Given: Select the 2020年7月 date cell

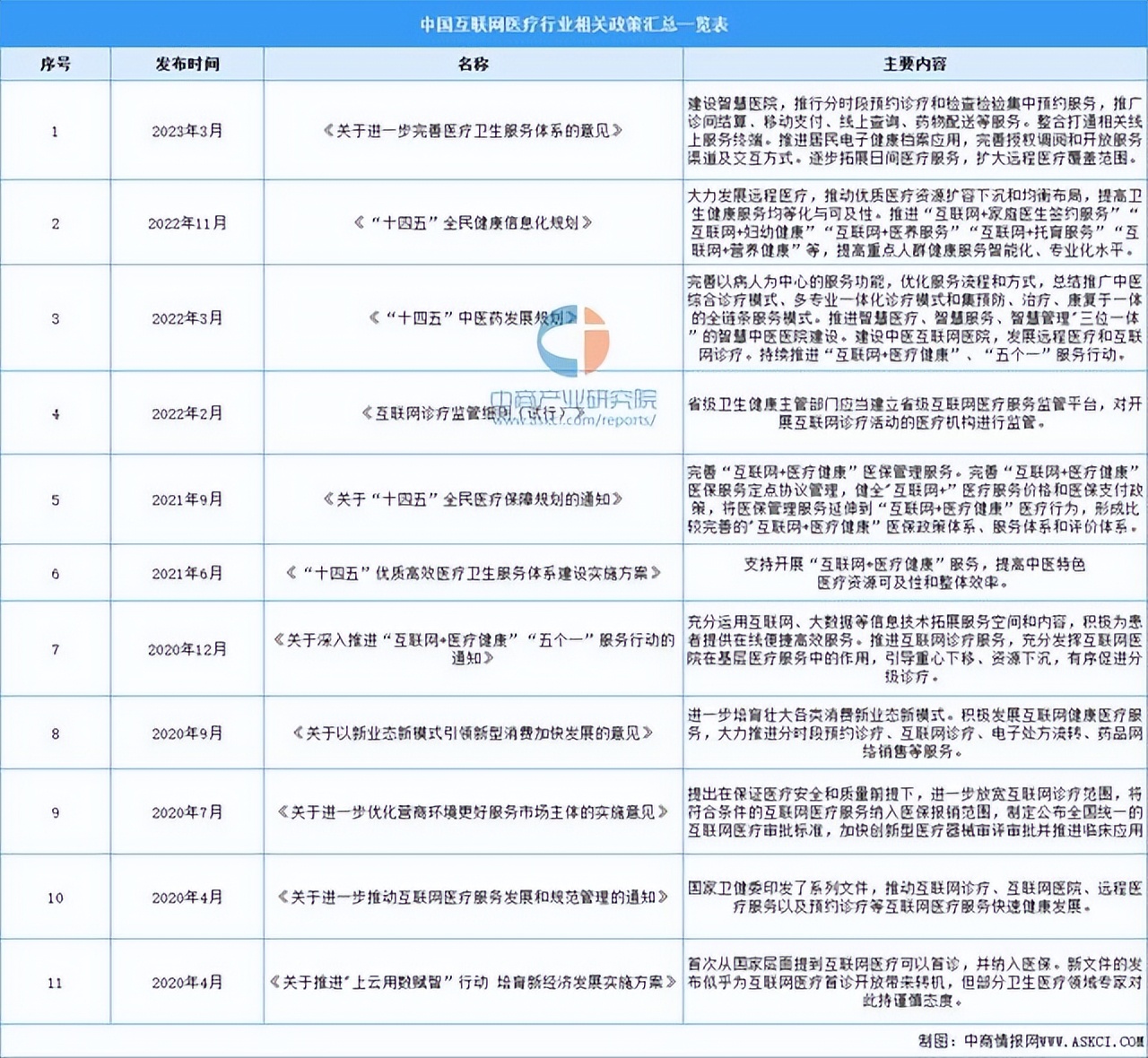Looking at the screenshot, I should (187, 812).
